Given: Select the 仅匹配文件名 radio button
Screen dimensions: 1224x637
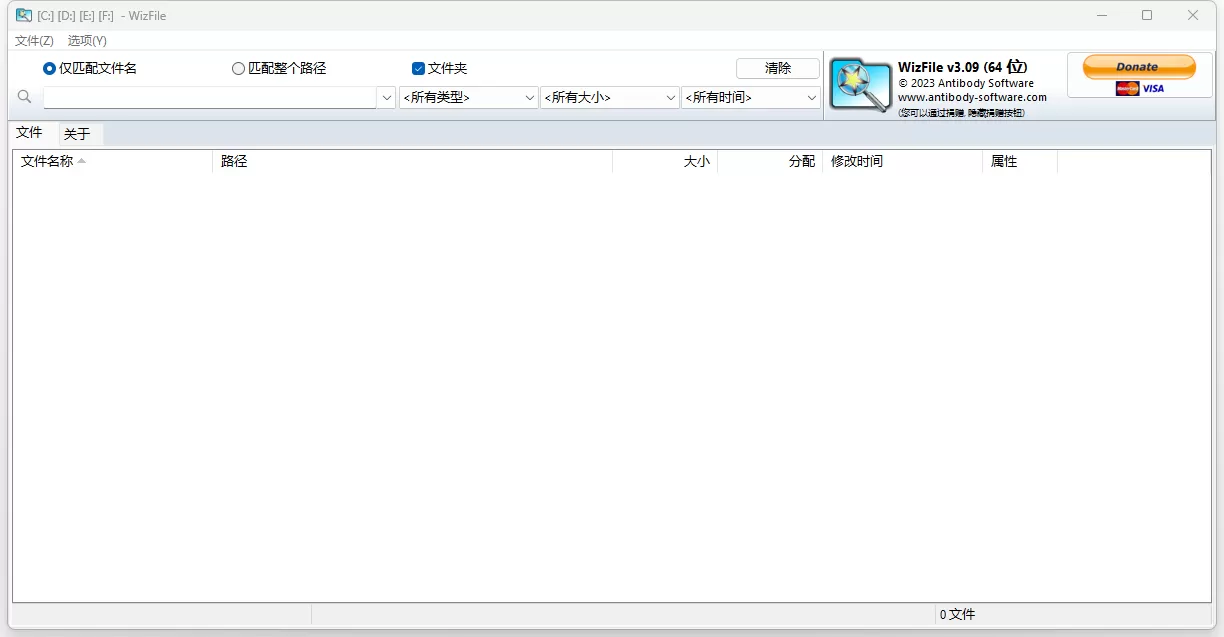Looking at the screenshot, I should click(48, 68).
